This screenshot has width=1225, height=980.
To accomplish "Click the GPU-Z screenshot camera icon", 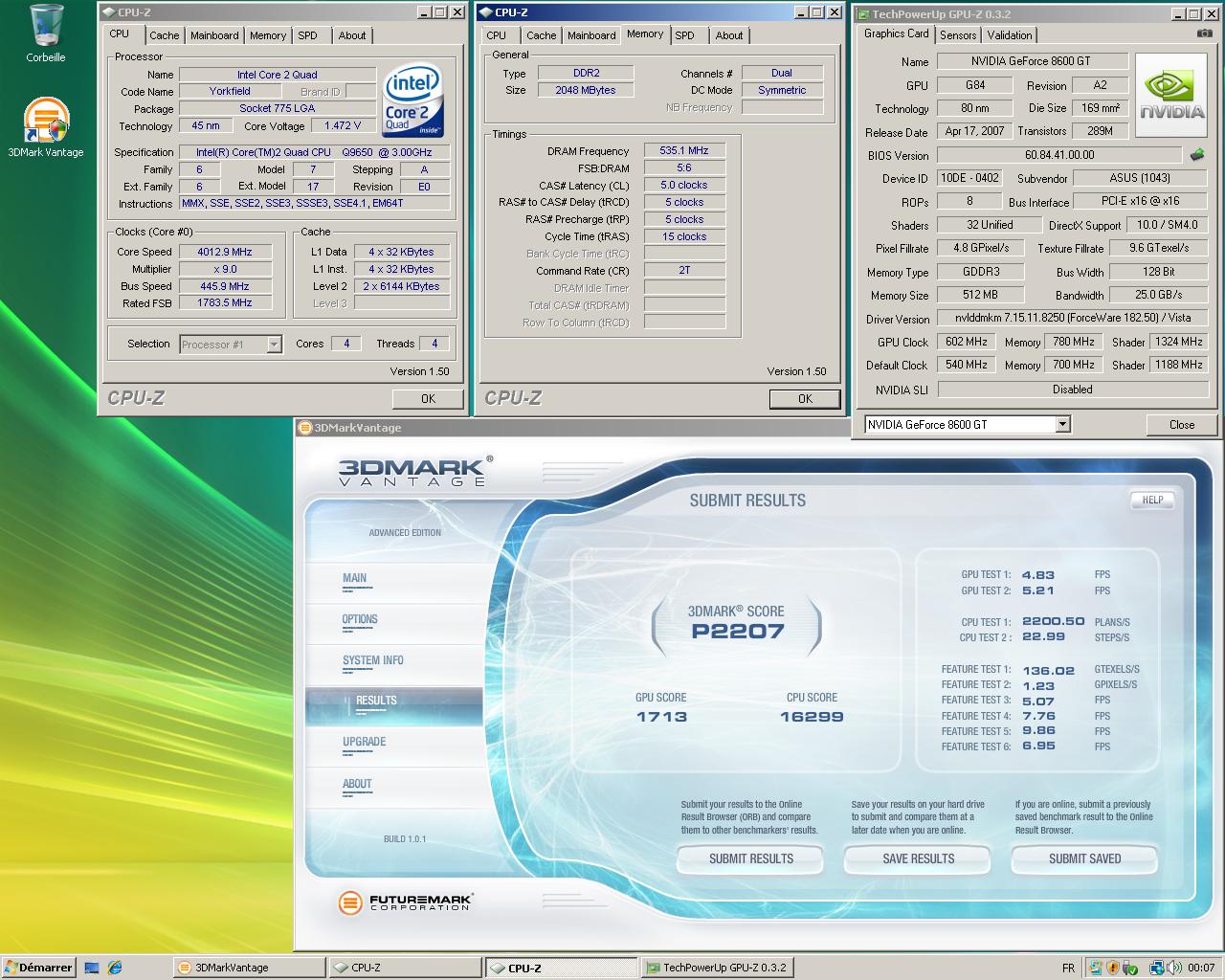I will click(x=1204, y=33).
